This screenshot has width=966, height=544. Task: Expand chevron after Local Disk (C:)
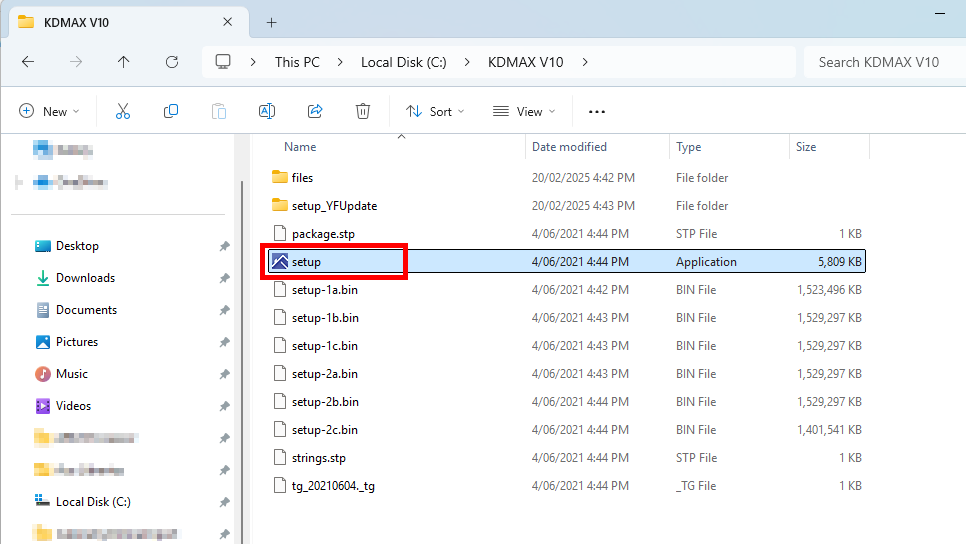(x=467, y=62)
